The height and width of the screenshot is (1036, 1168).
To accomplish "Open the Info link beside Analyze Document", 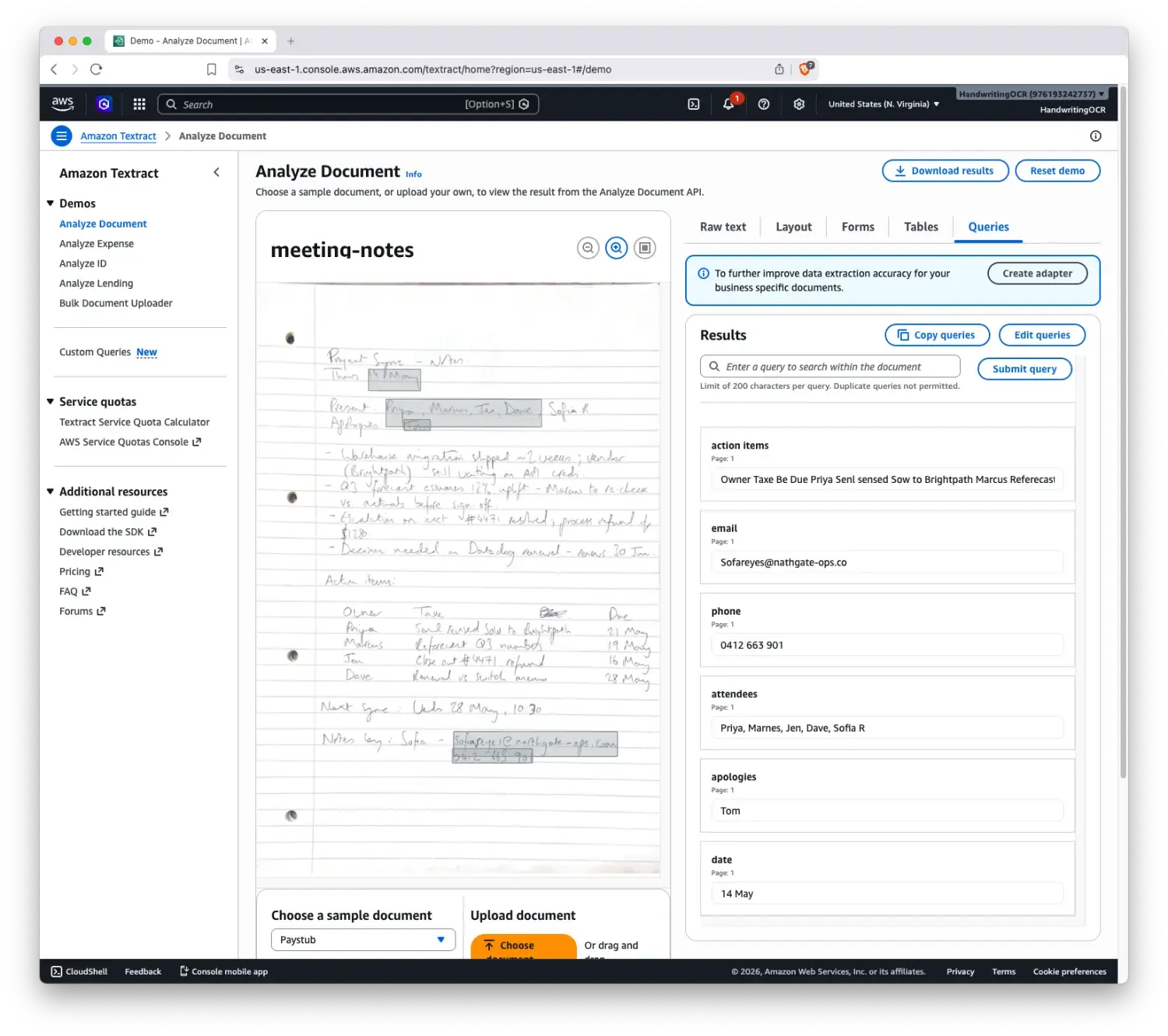I will click(413, 174).
